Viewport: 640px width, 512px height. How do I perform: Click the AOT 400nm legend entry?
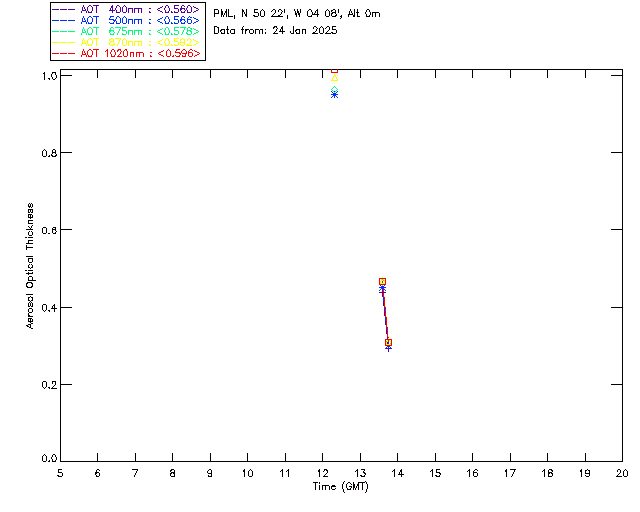point(127,9)
